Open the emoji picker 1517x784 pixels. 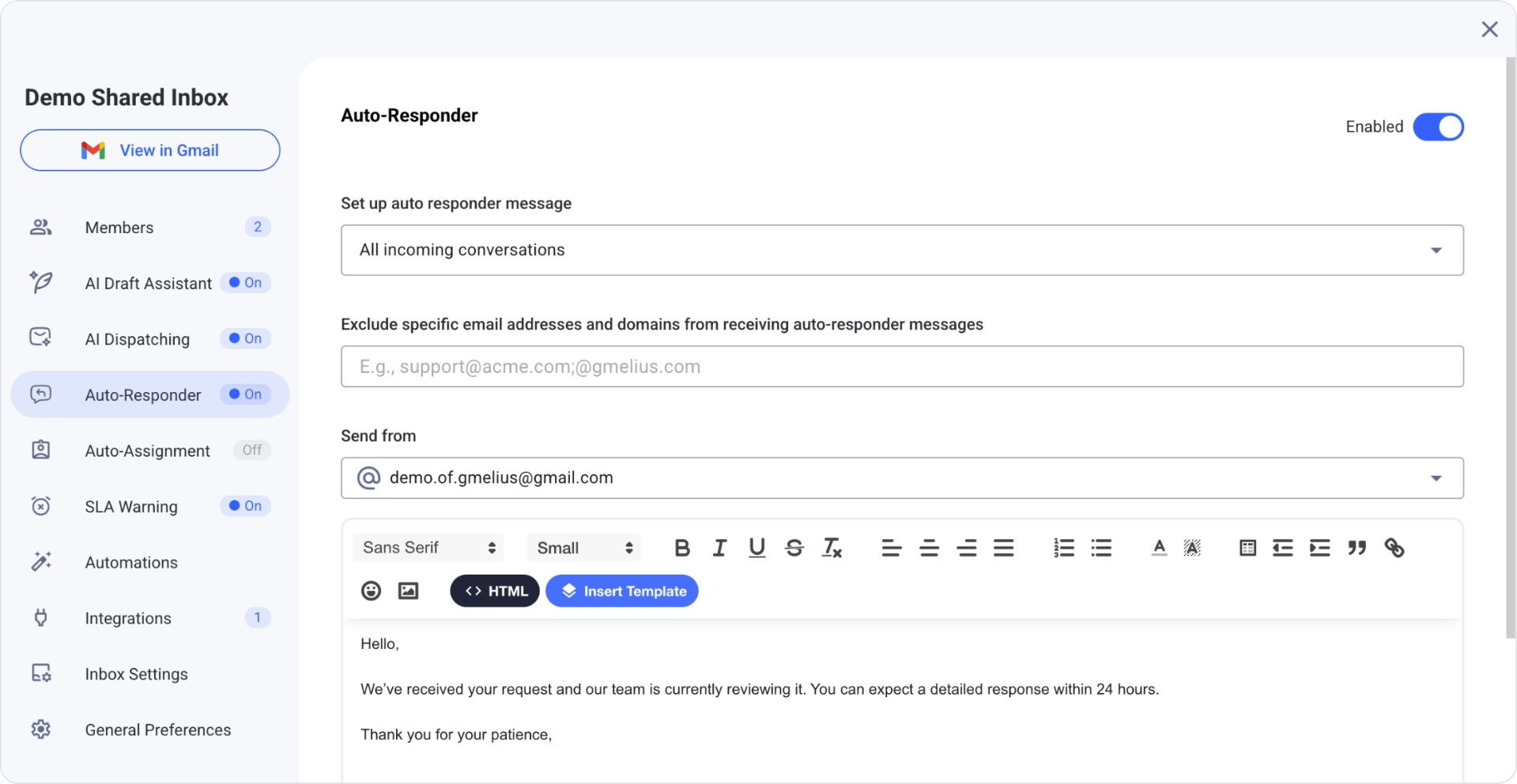tap(371, 590)
